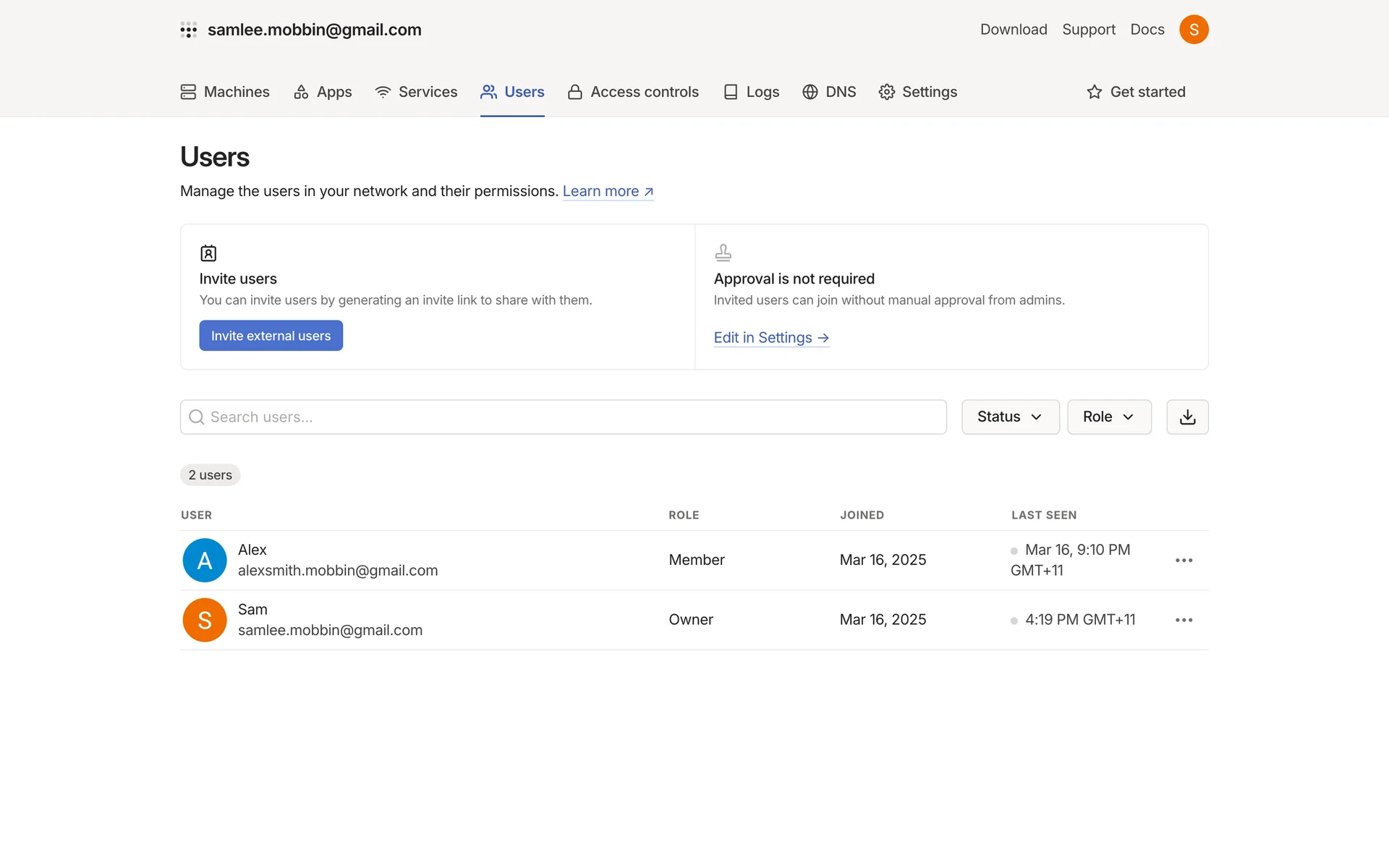
Task: Click Alex's blue avatar circle
Action: click(205, 561)
